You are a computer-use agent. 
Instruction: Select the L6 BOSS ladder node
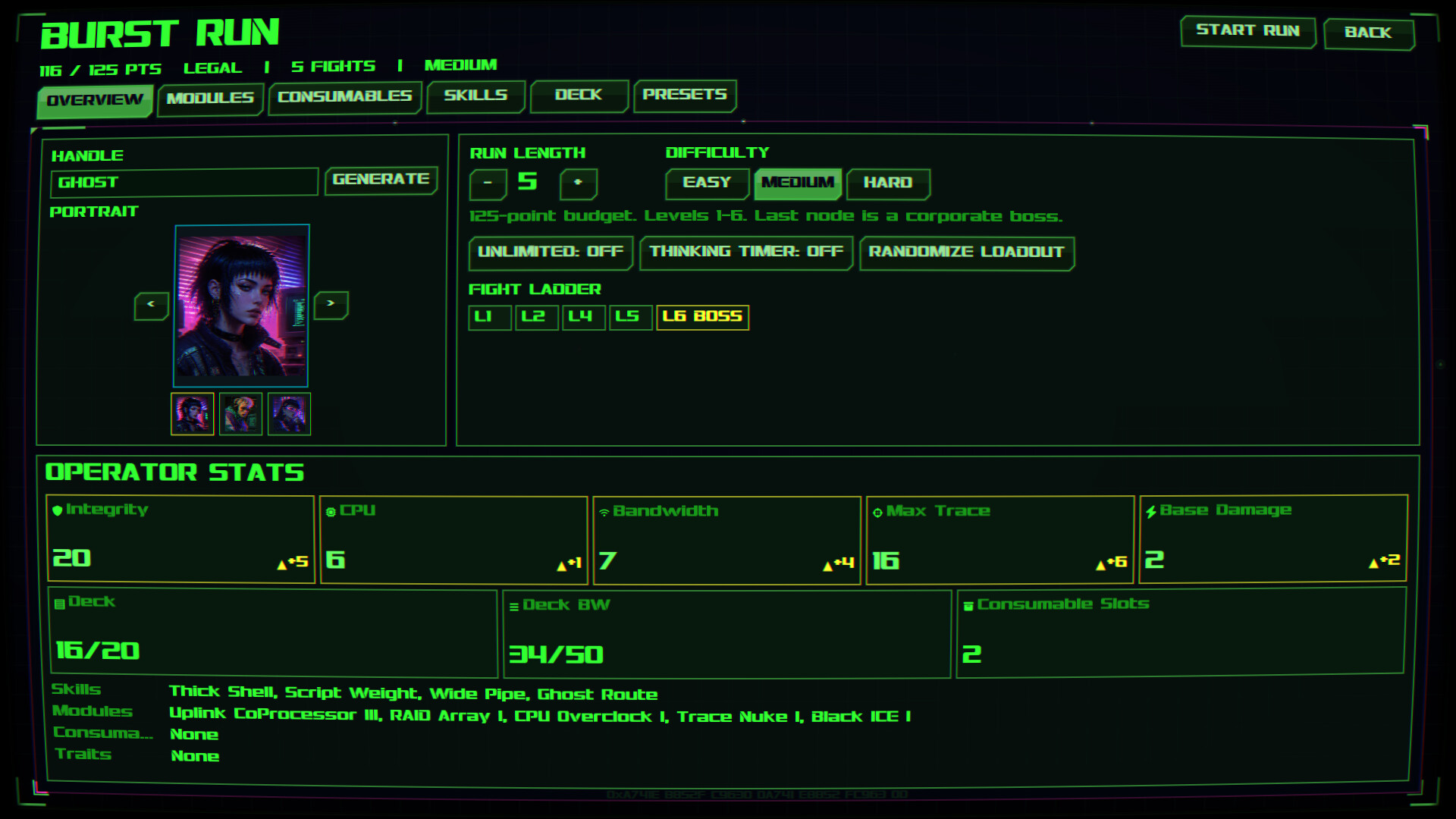coord(703,317)
